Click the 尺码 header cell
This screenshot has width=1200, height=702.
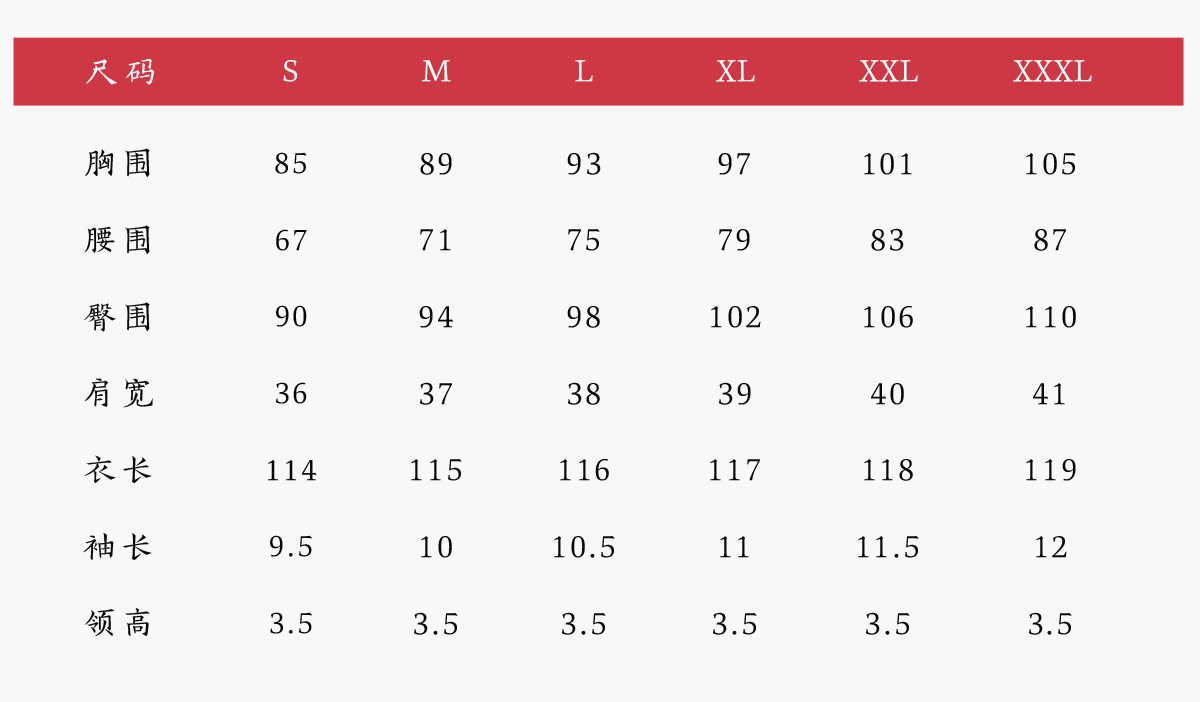[120, 72]
